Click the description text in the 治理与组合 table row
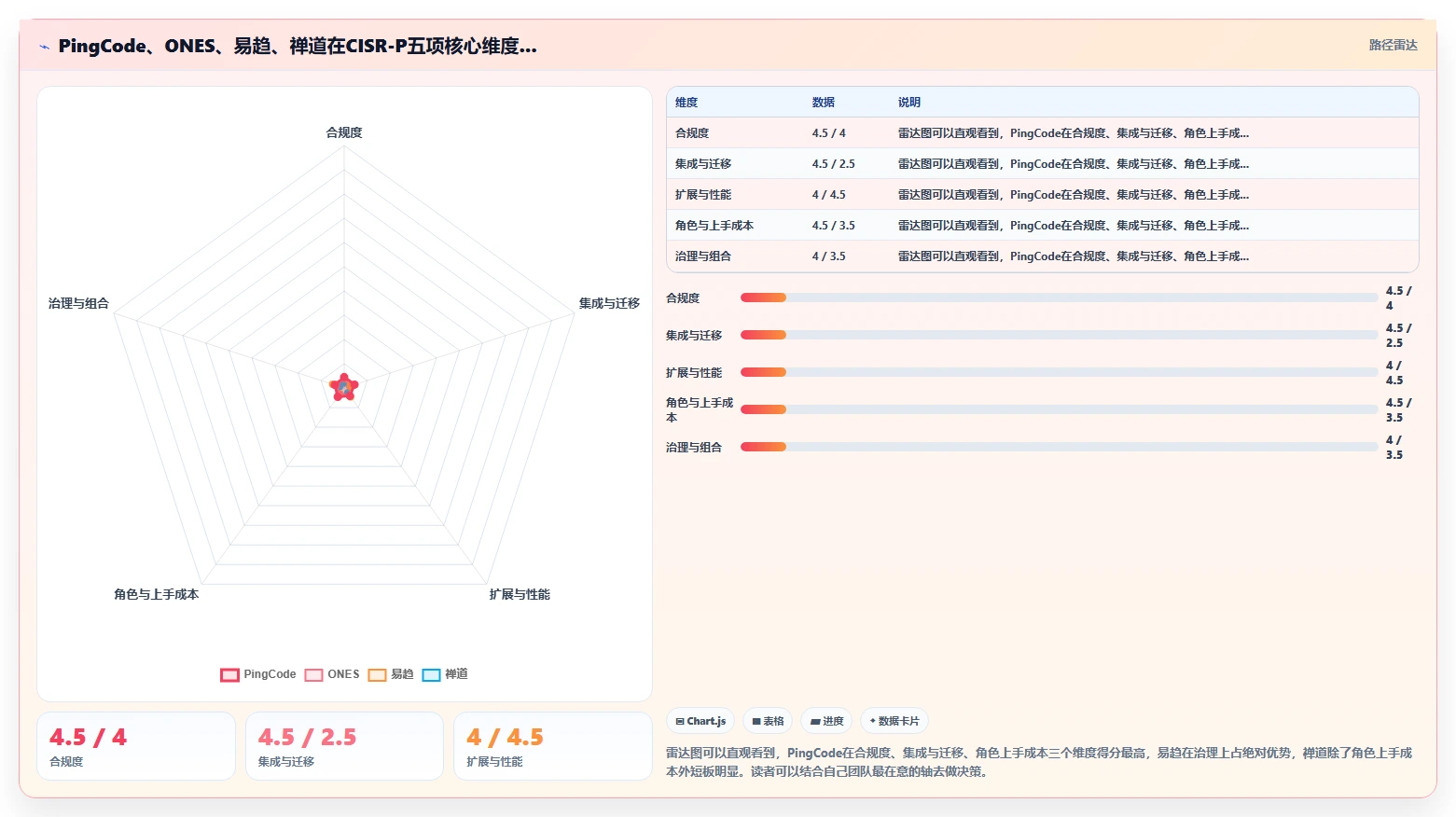This screenshot has height=817, width=1456. coord(1074,256)
